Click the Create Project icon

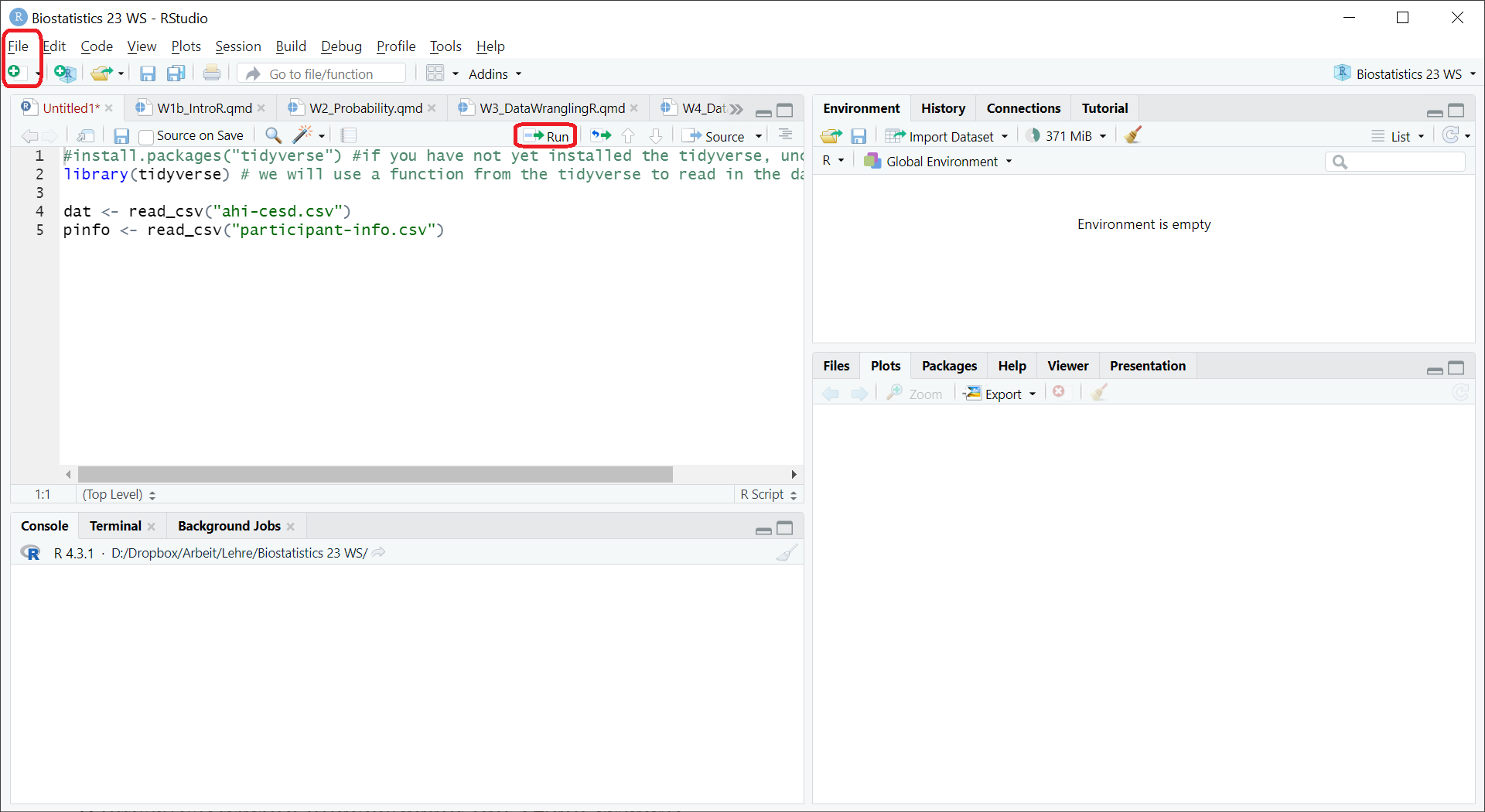tap(65, 73)
